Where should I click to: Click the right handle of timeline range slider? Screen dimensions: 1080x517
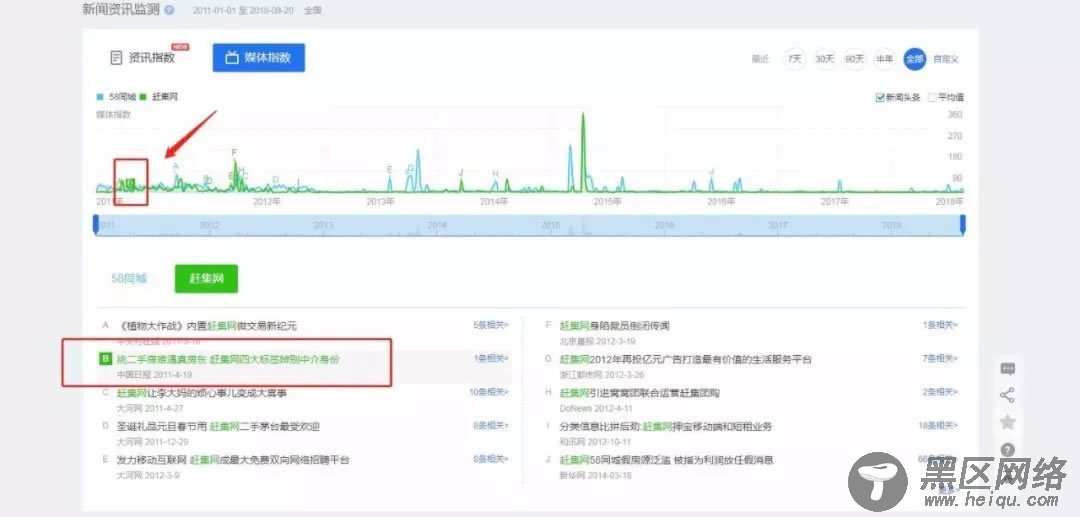pyautogui.click(x=962, y=225)
